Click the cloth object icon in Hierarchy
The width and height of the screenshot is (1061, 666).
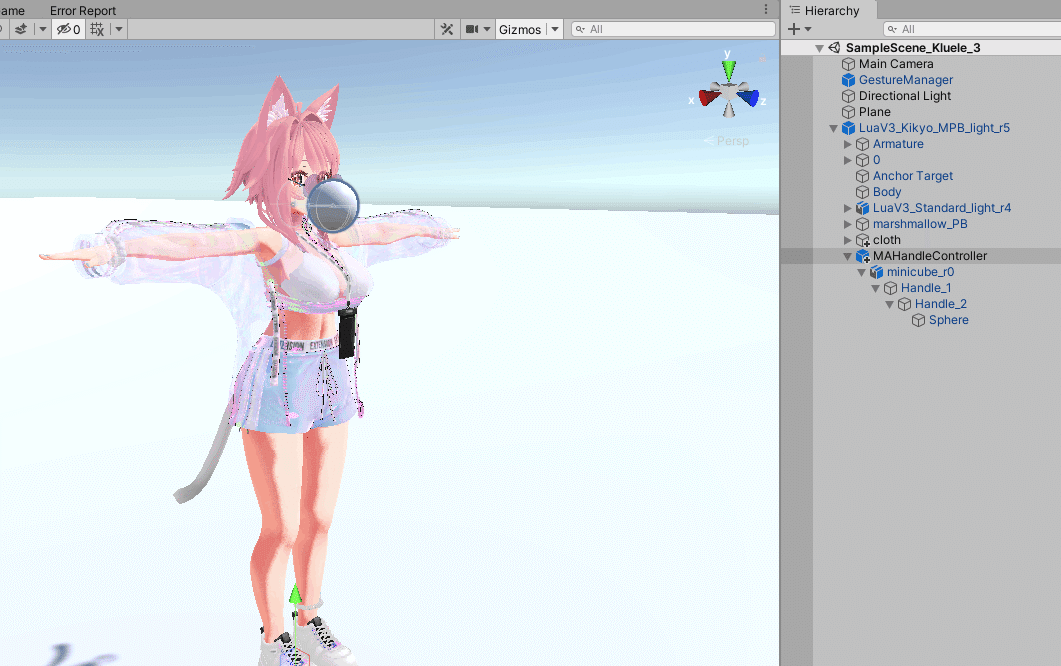pos(862,240)
